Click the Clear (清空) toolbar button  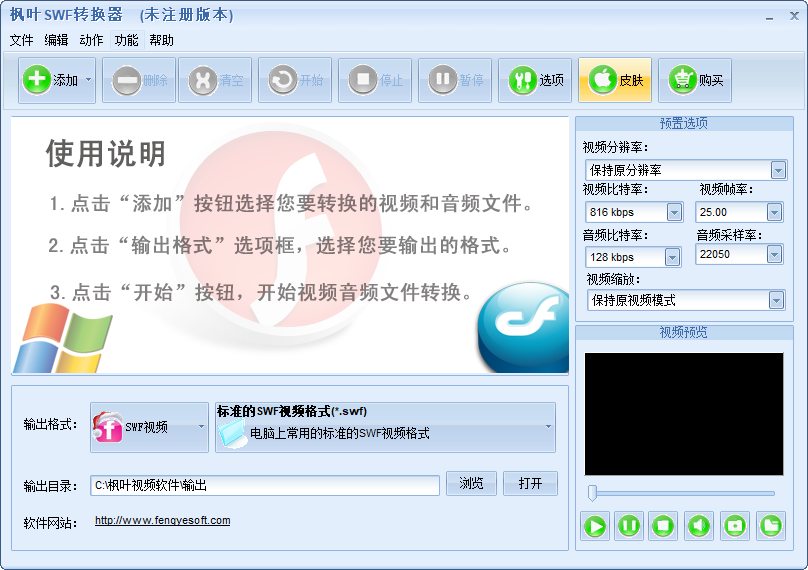(x=215, y=80)
